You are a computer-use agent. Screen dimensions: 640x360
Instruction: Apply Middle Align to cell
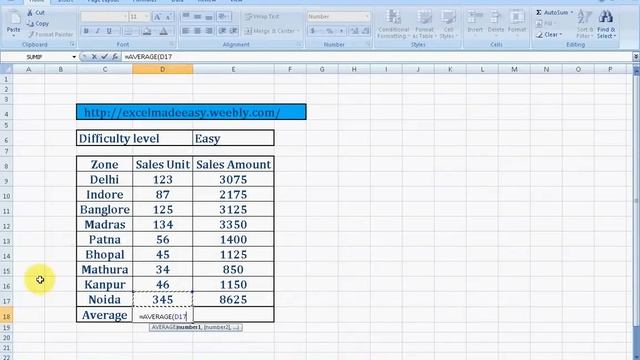198,16
